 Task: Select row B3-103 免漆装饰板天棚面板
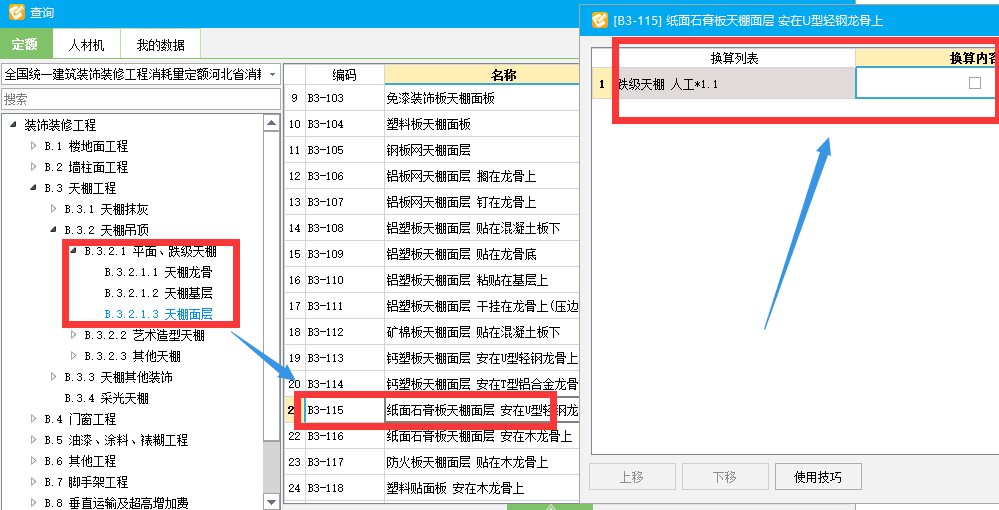pyautogui.click(x=432, y=98)
